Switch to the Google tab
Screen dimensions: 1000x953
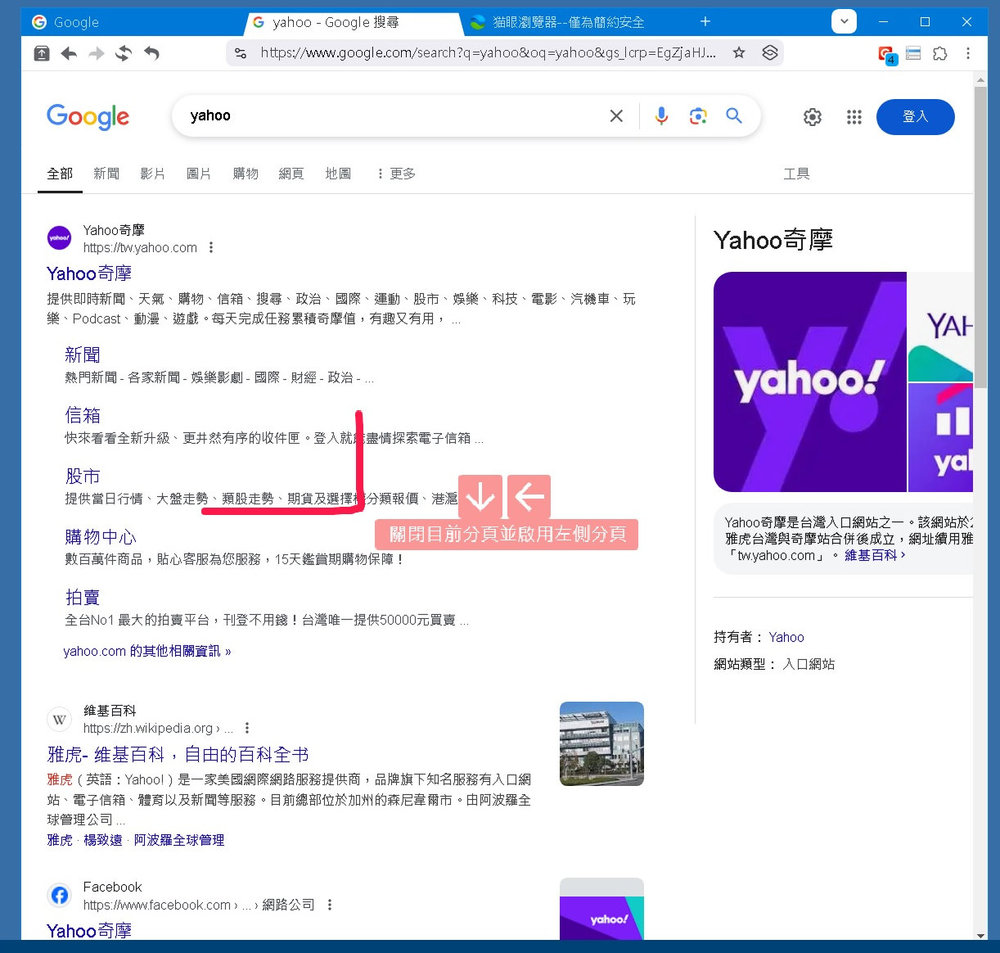click(134, 22)
